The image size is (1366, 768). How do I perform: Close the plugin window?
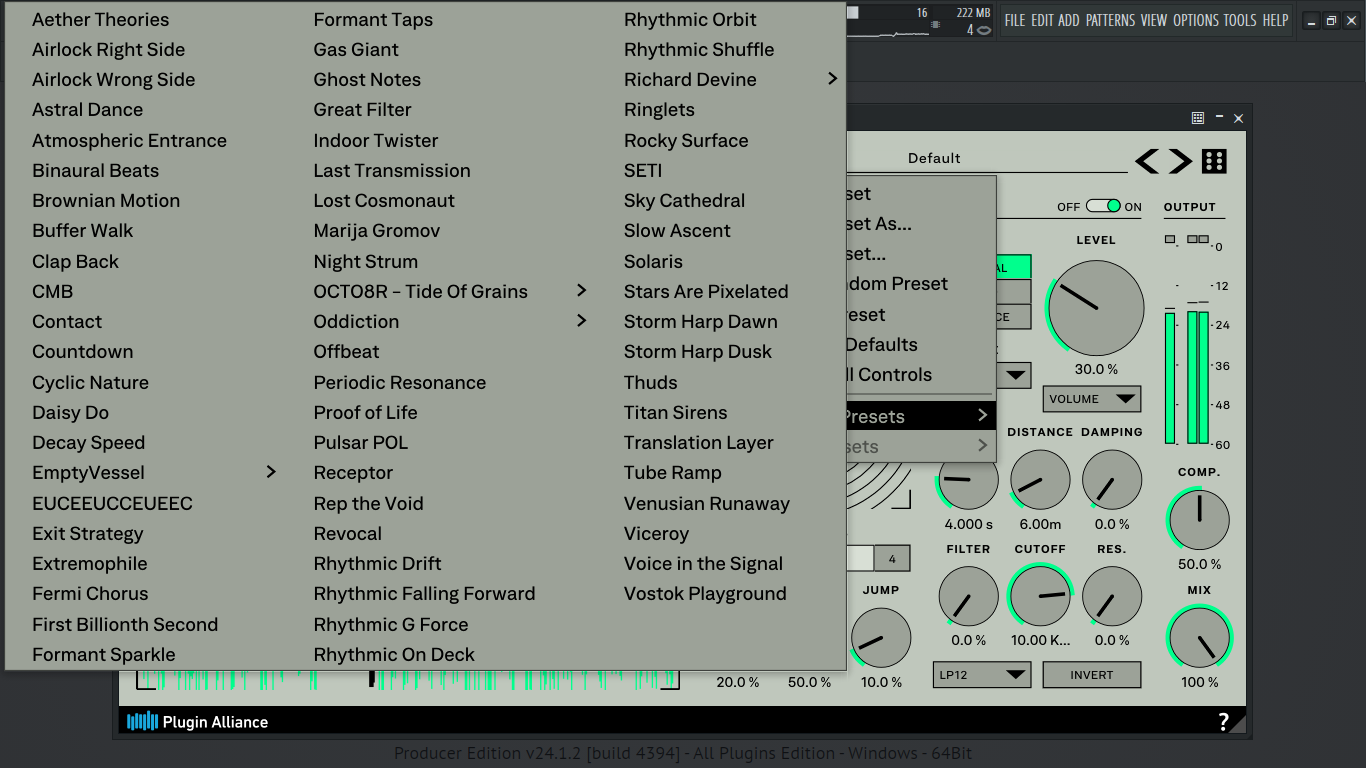coord(1238,118)
